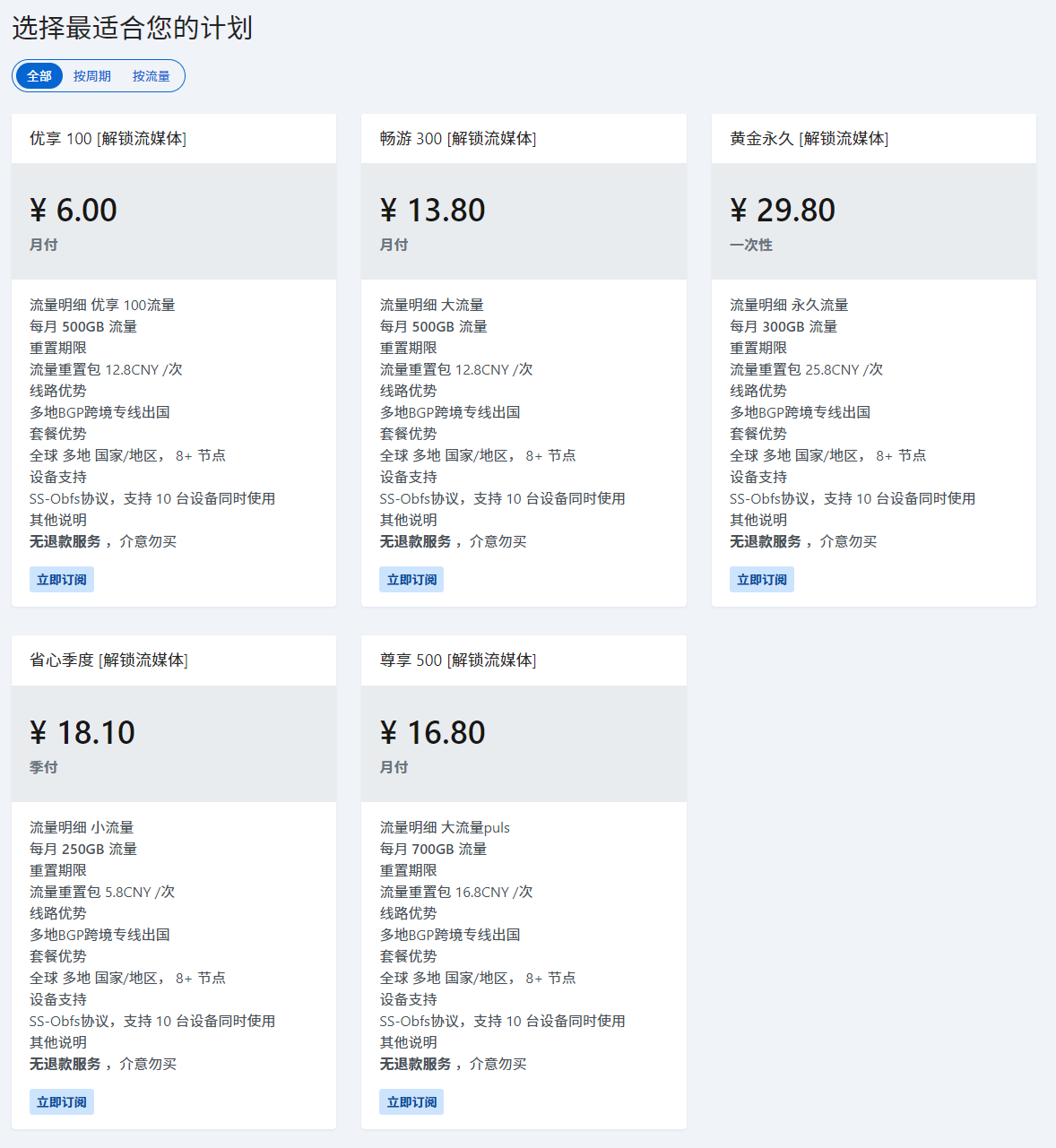Click the 选择最适合您的计划 page heading
Screen dimensions: 1056x1148
click(132, 28)
